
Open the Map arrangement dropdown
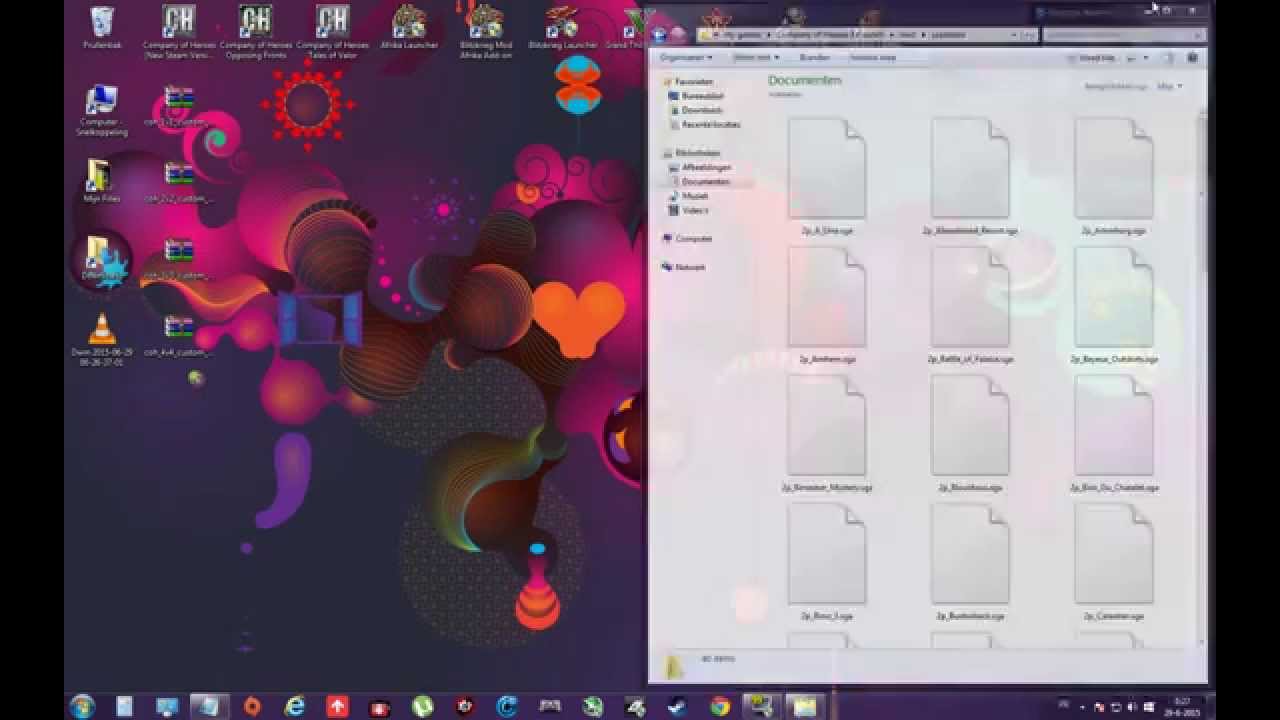[1169, 87]
